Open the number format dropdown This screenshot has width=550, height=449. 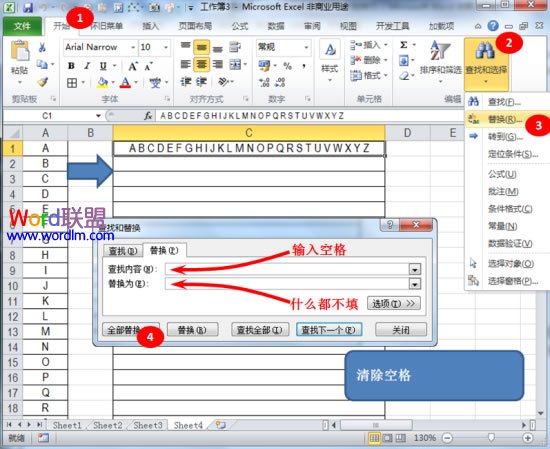point(306,47)
